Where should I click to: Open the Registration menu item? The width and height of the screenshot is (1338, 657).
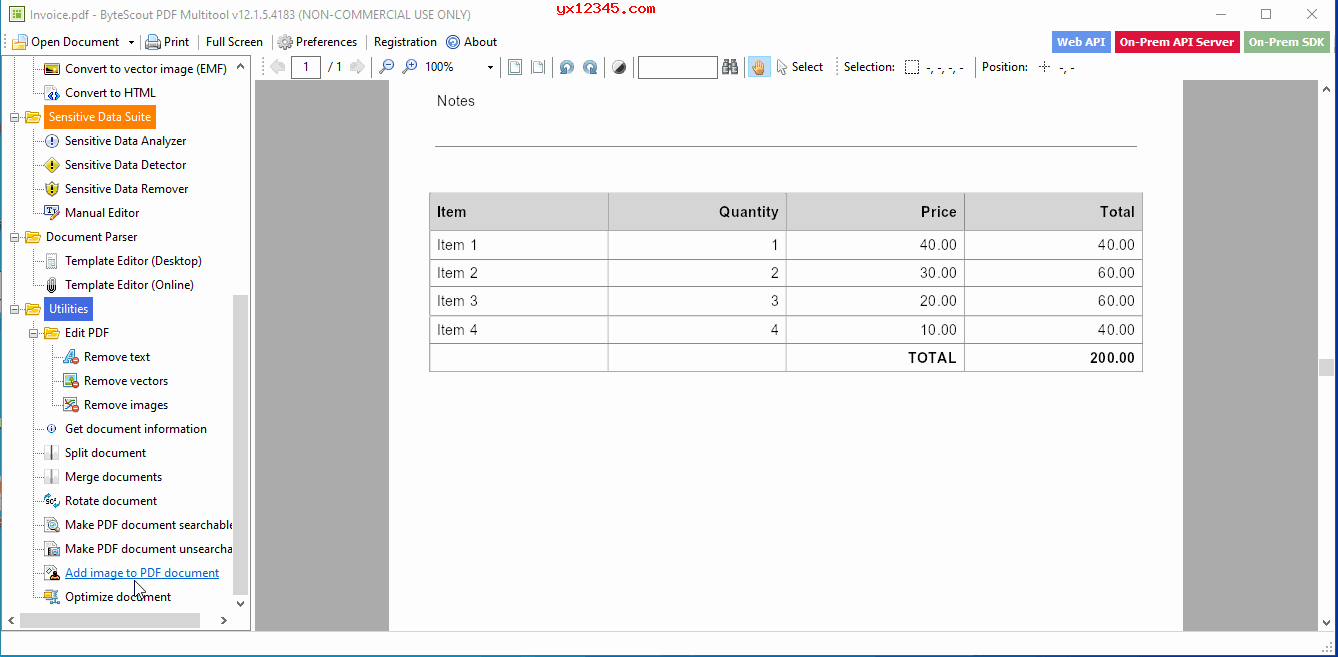pos(405,42)
